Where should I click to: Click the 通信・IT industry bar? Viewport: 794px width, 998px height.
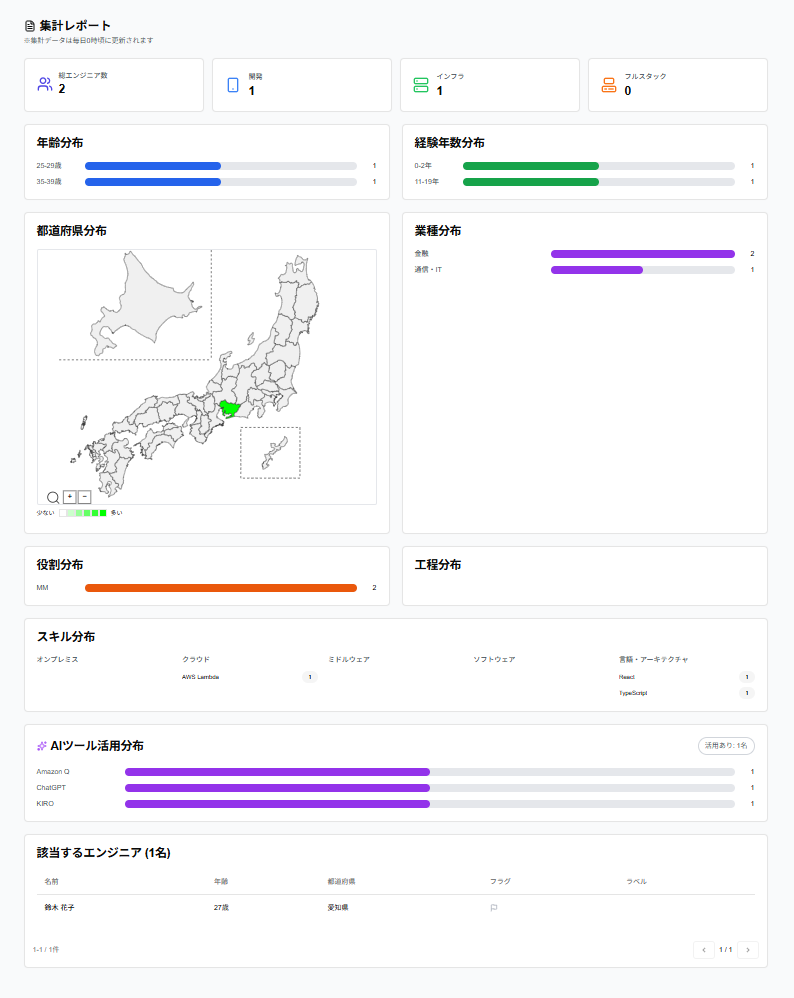tap(642, 270)
